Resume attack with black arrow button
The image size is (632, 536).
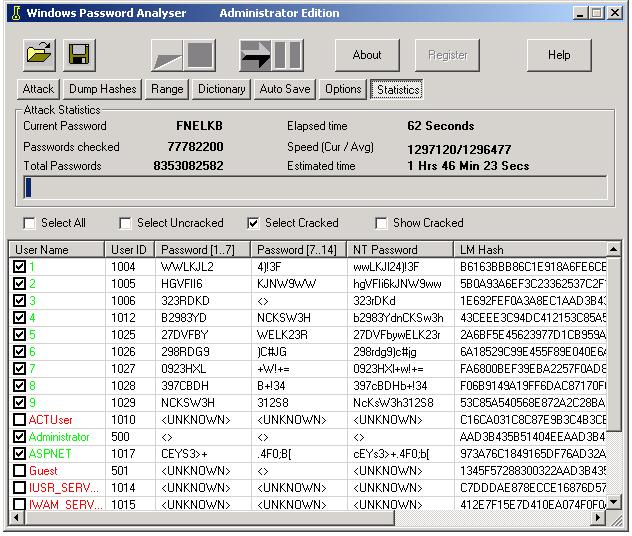255,55
